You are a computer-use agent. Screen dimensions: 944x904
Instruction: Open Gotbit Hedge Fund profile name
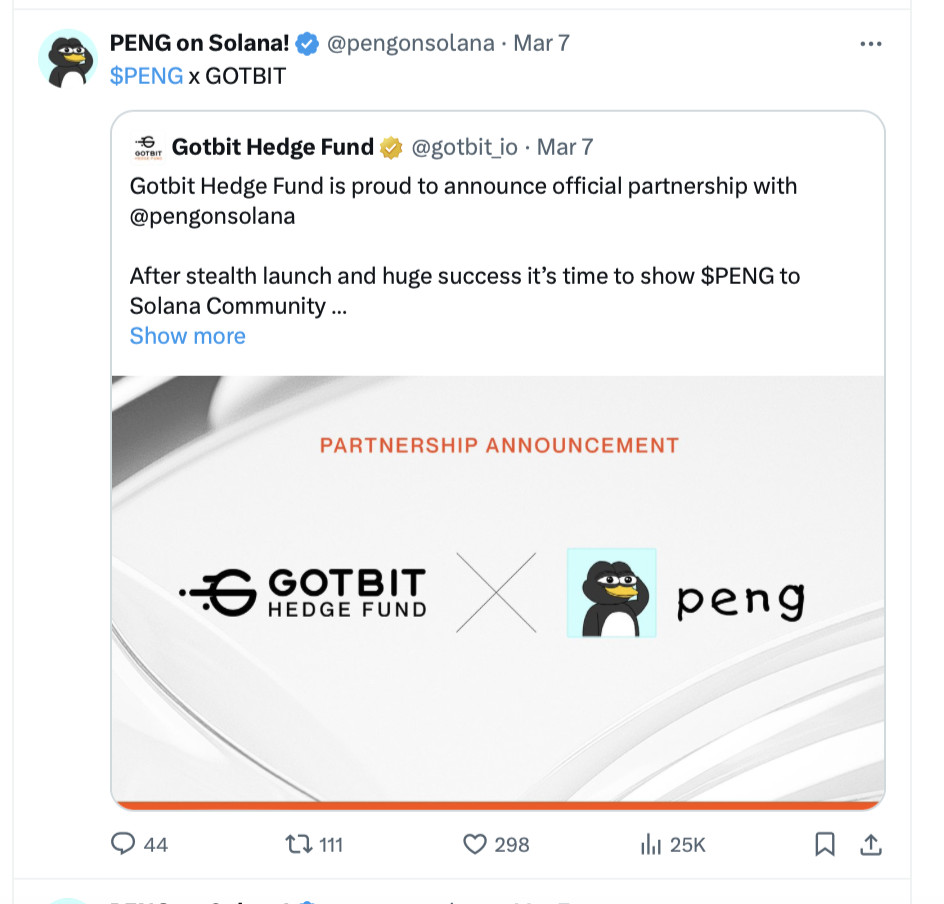click(x=272, y=148)
